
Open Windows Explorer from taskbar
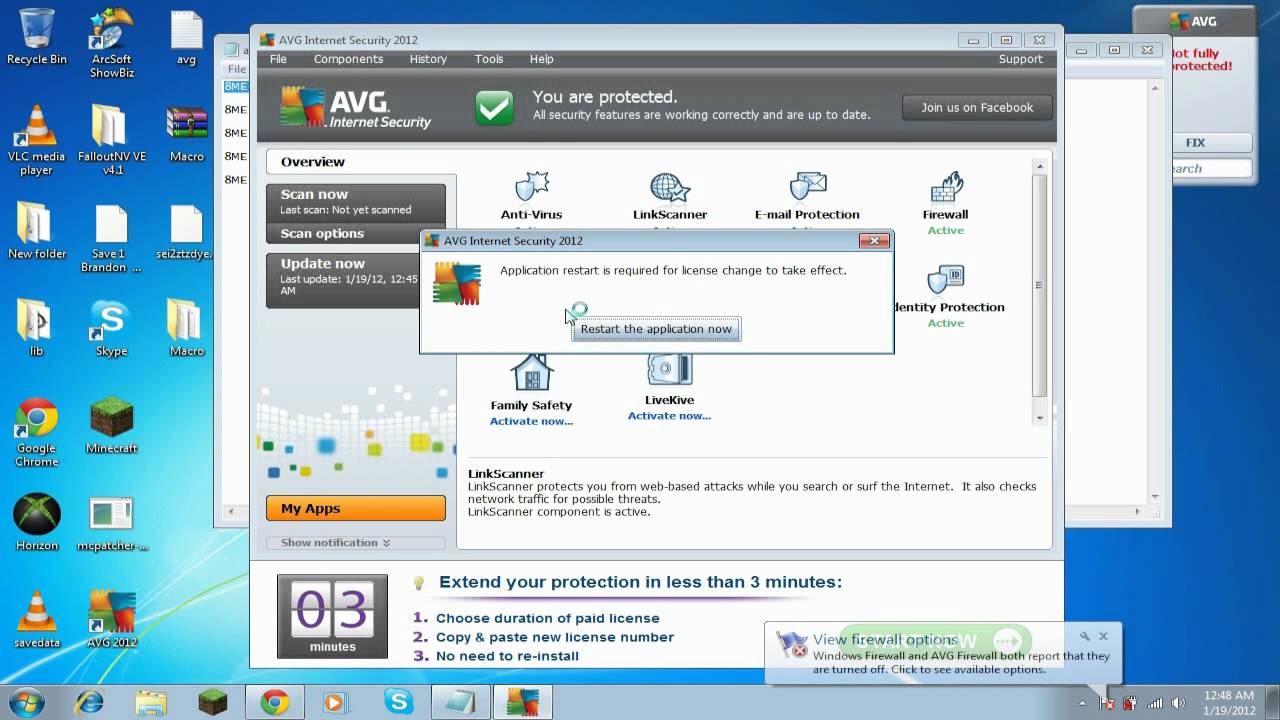(151, 701)
